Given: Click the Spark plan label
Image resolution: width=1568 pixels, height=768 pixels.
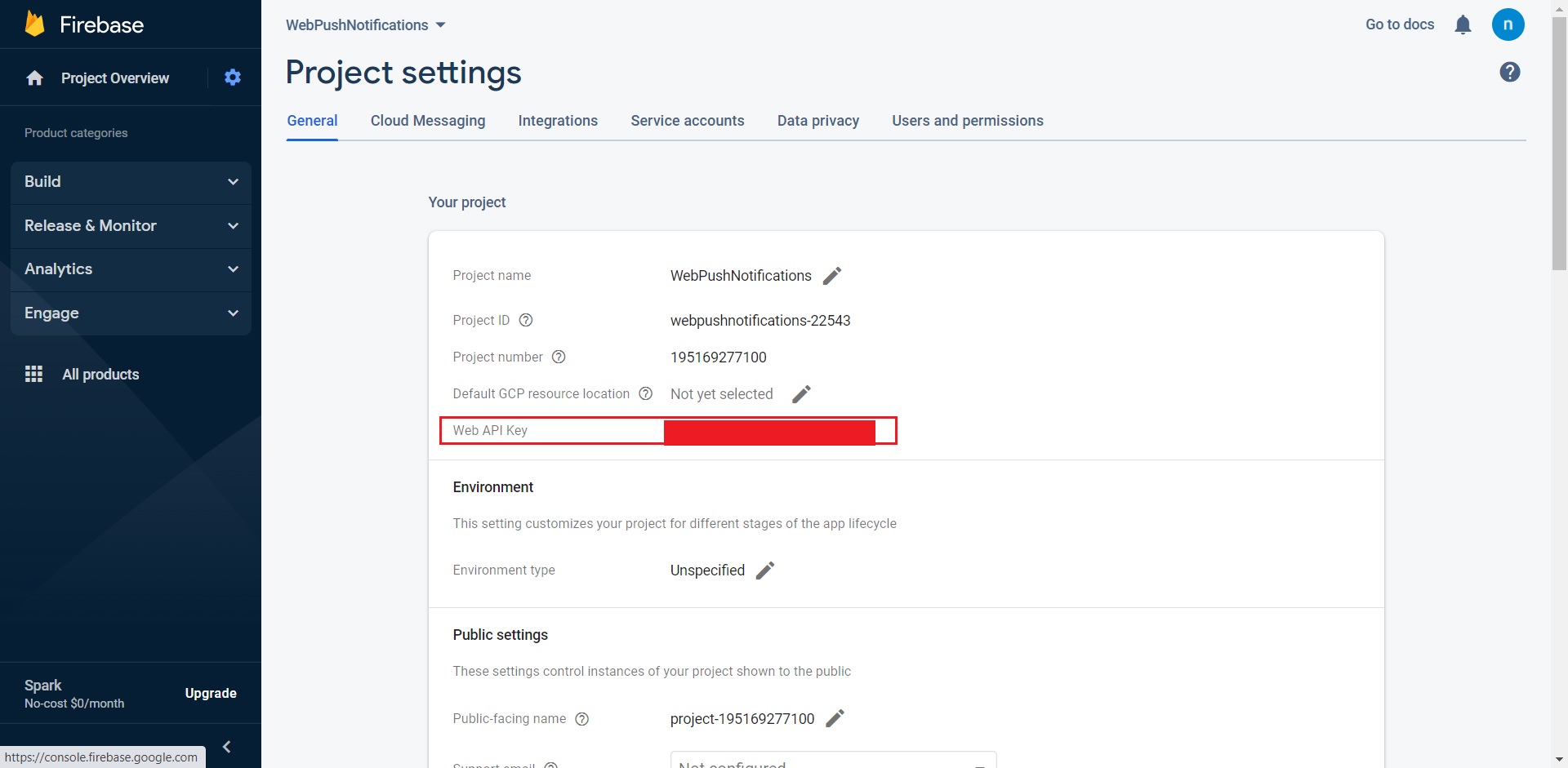Looking at the screenshot, I should pyautogui.click(x=42, y=686).
